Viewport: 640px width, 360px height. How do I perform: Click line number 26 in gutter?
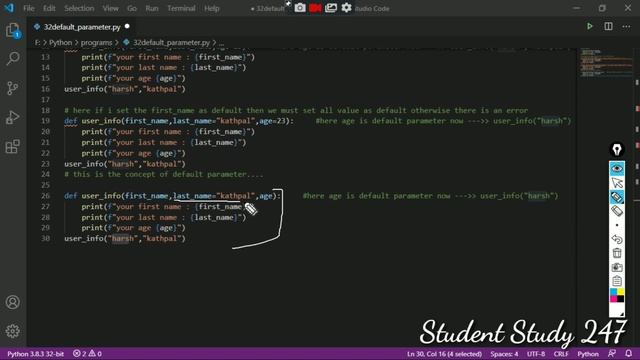45,196
